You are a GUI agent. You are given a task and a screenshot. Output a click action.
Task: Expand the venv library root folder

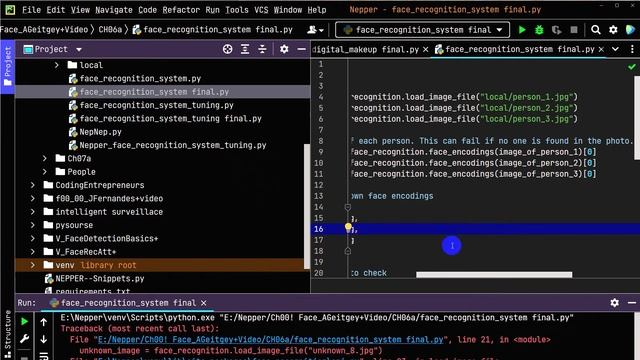pos(33,265)
